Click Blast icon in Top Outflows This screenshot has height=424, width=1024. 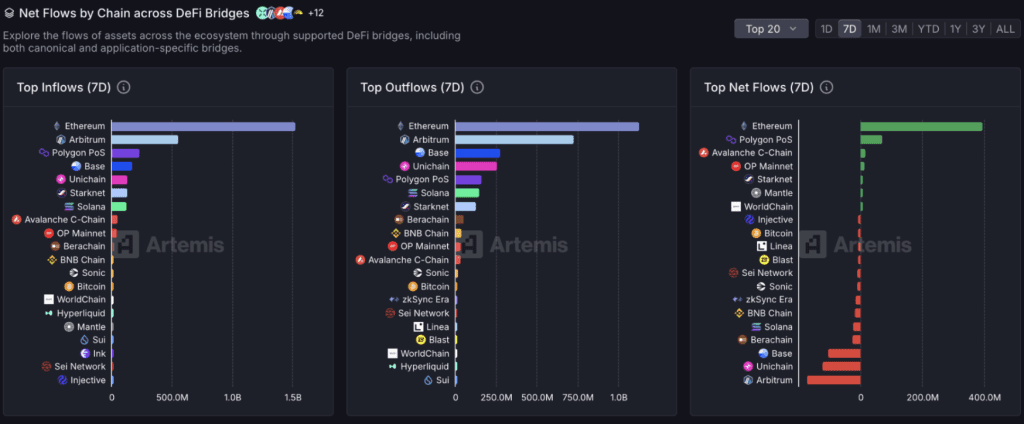click(x=420, y=340)
